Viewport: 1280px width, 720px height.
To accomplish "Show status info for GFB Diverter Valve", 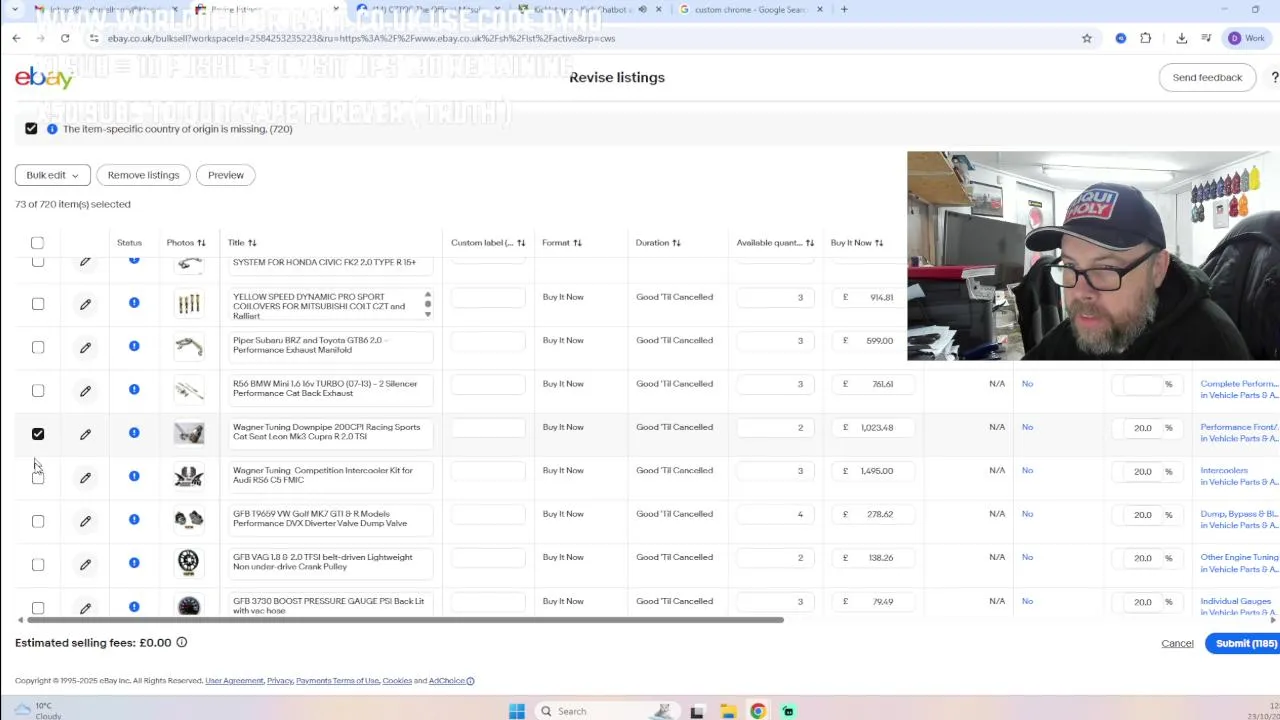I will click(134, 519).
